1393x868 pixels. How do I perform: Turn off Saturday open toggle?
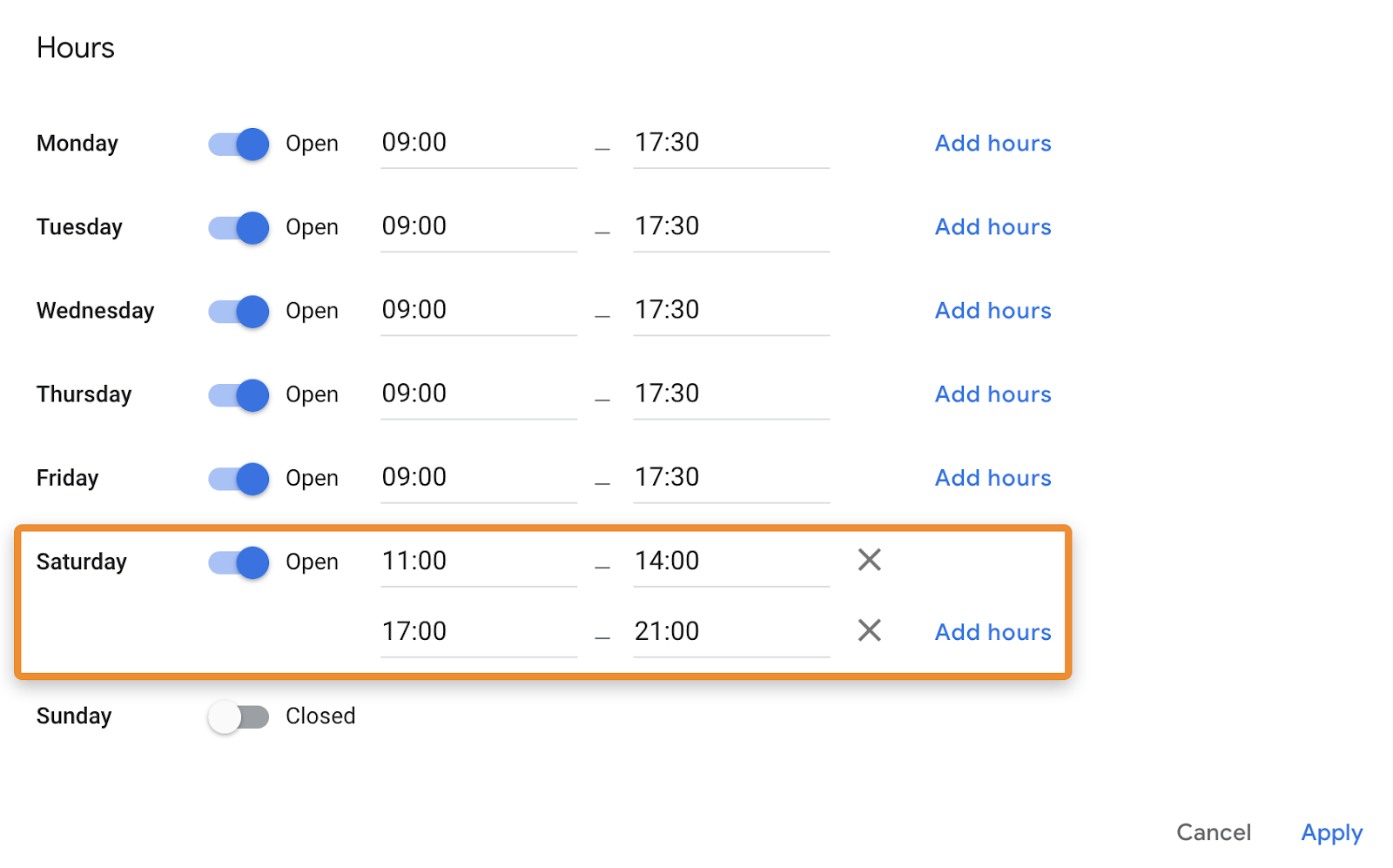coord(239,562)
